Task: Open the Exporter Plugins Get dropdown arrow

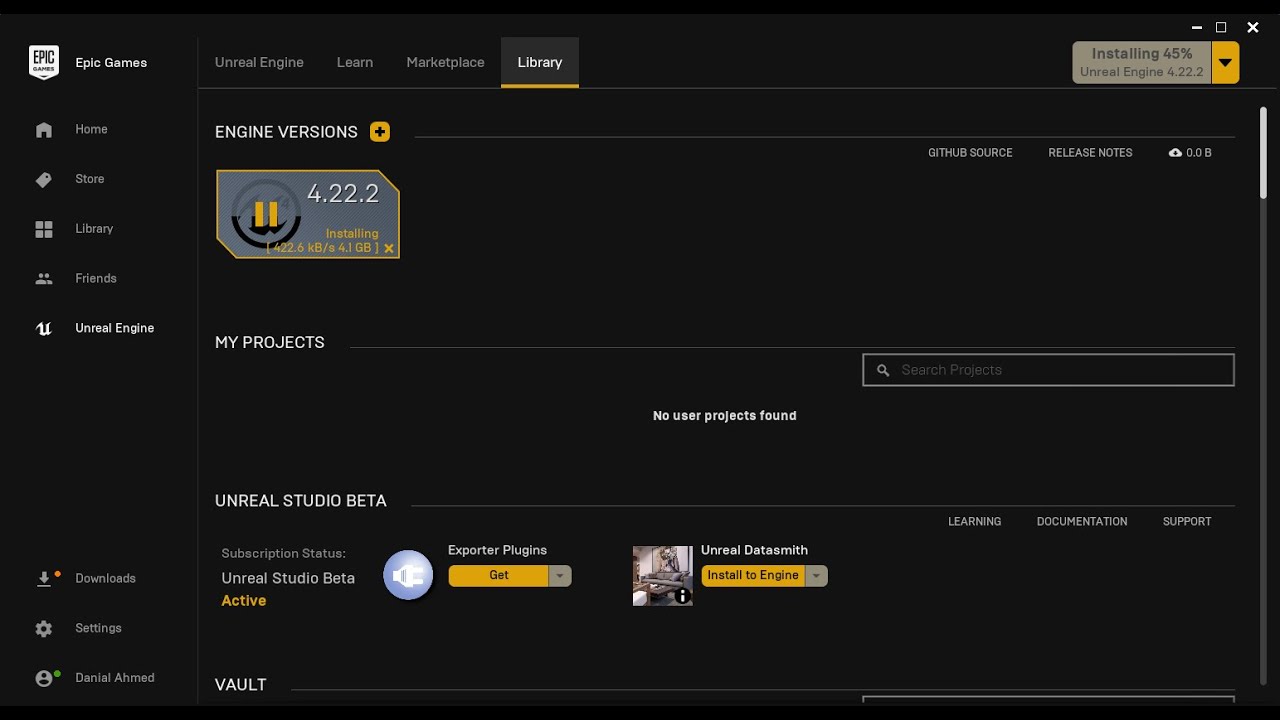Action: (560, 576)
